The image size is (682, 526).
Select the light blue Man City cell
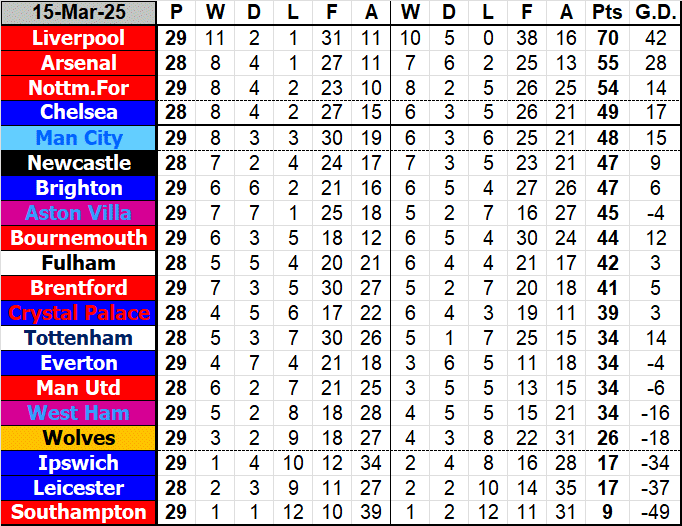(79, 138)
